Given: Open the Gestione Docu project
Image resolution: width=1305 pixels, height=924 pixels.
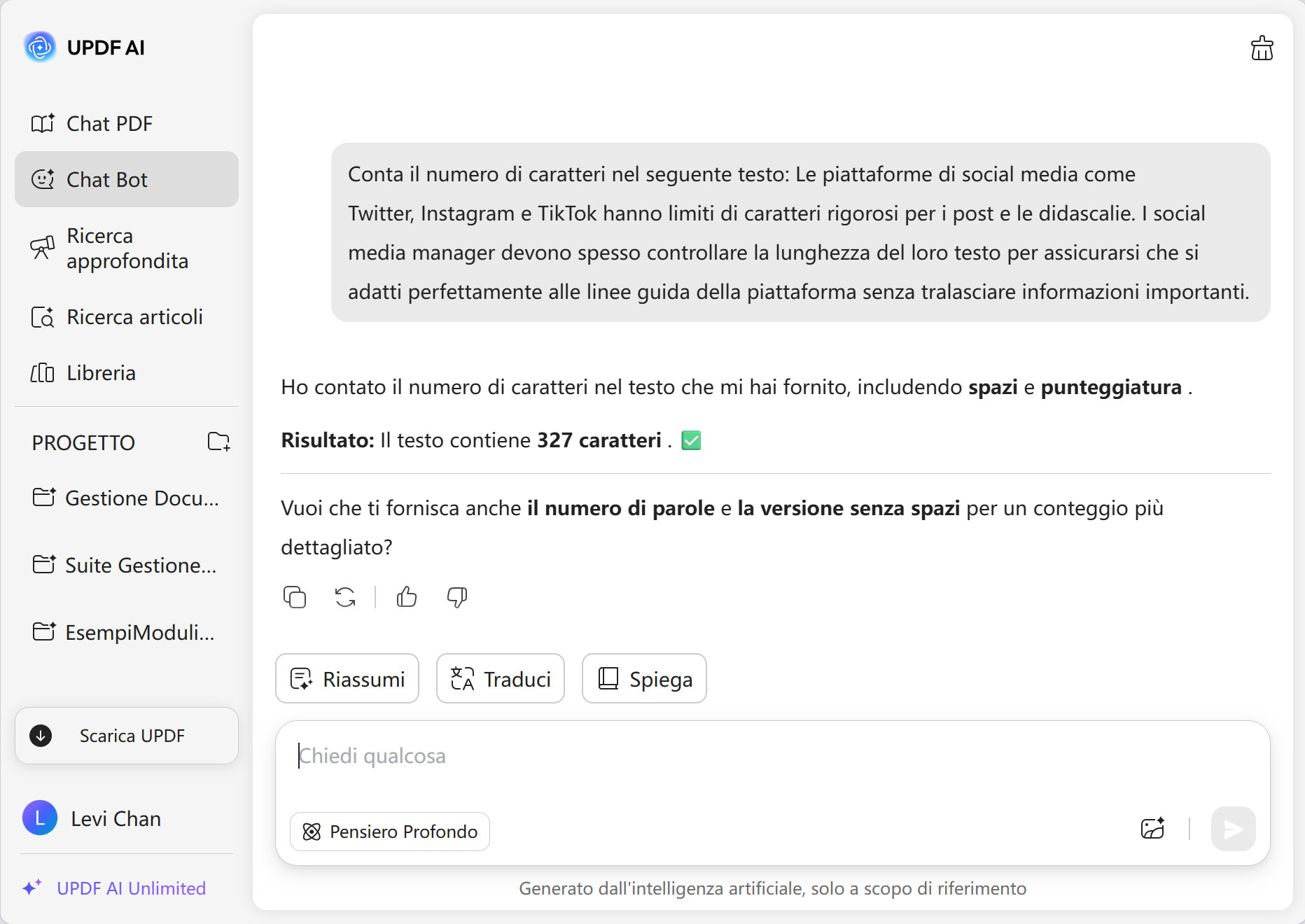Looking at the screenshot, I should pos(126,498).
